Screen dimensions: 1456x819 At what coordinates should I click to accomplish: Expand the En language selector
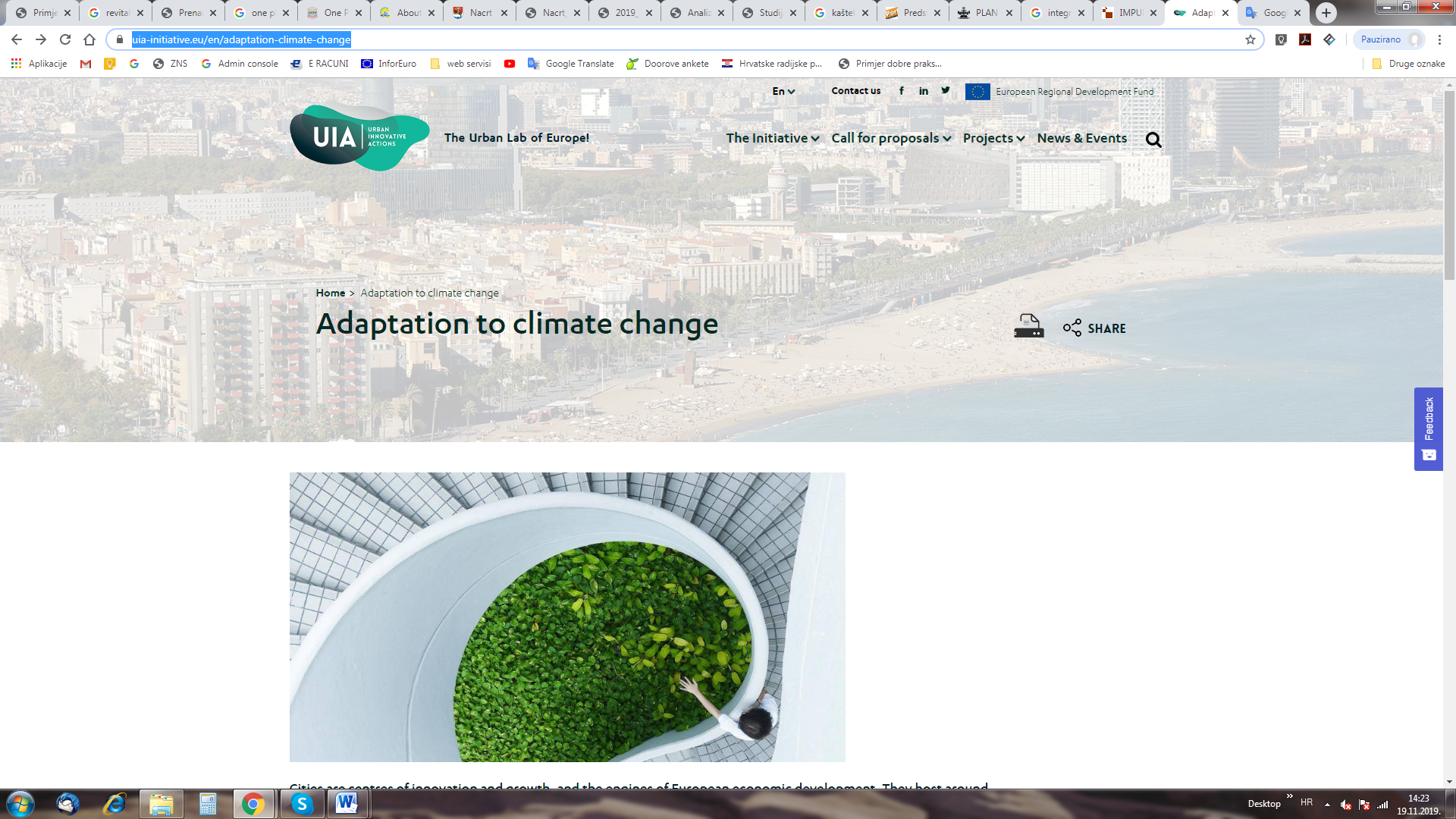click(783, 91)
